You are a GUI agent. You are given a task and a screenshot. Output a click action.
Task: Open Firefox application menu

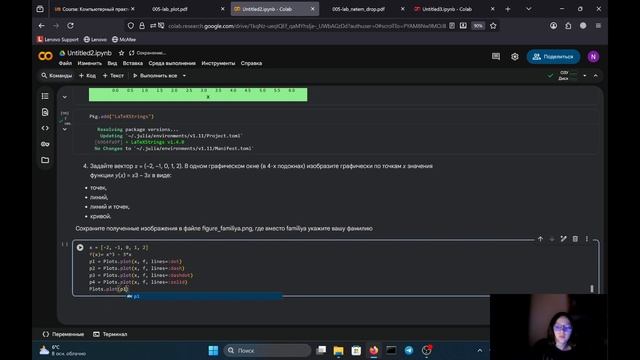[x=598, y=26]
